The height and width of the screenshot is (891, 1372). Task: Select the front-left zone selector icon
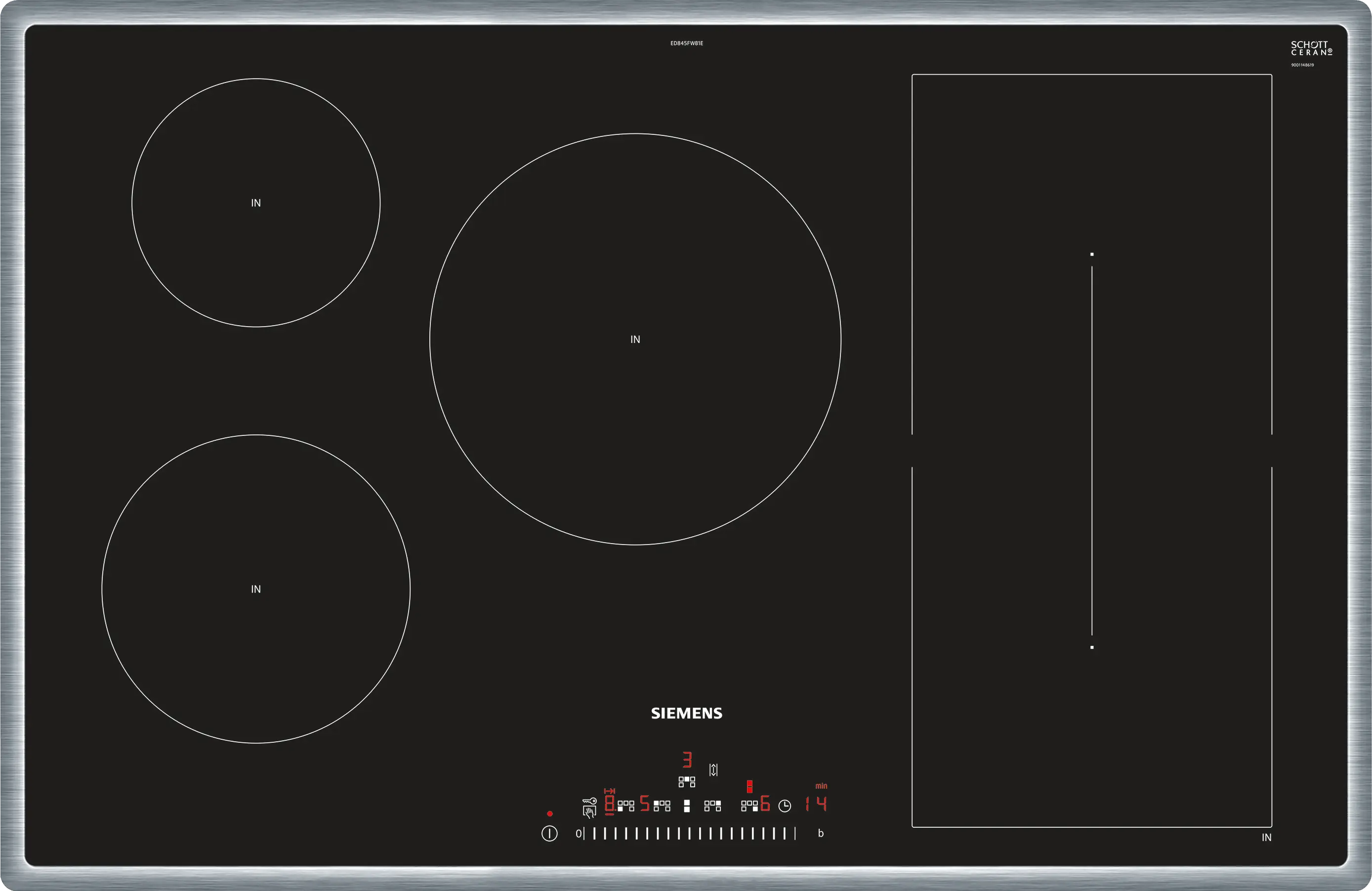tap(626, 806)
